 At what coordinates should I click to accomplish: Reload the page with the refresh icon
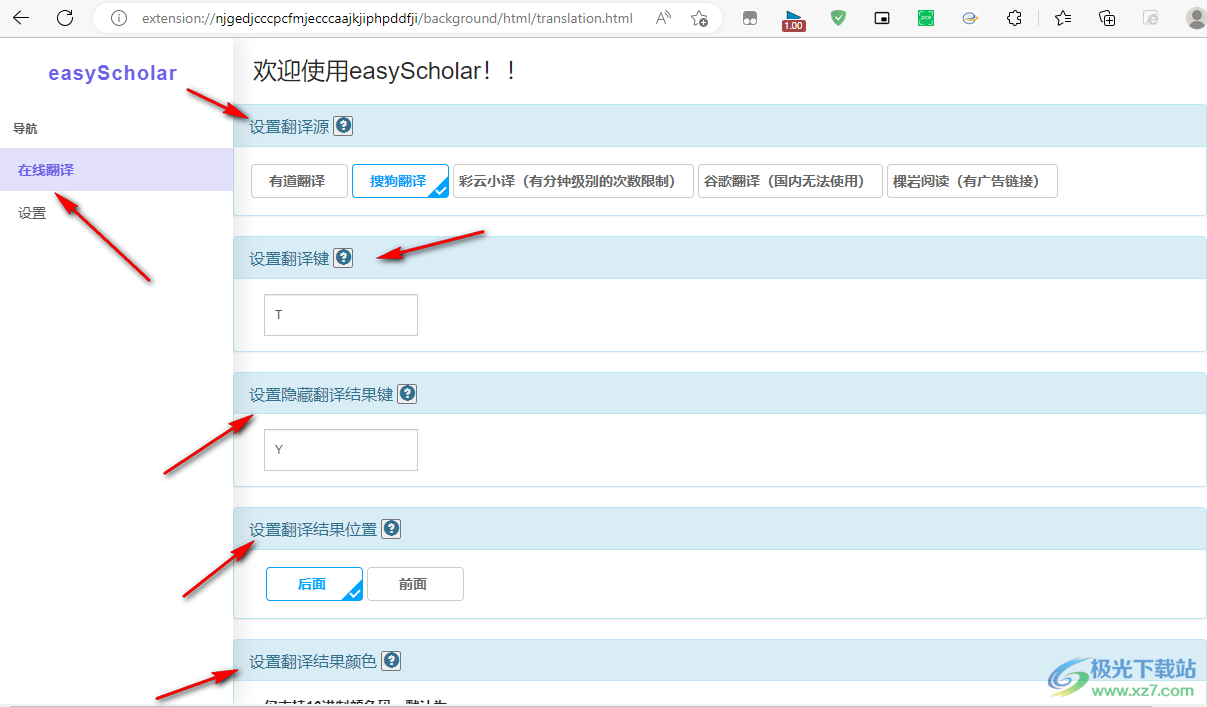point(65,18)
